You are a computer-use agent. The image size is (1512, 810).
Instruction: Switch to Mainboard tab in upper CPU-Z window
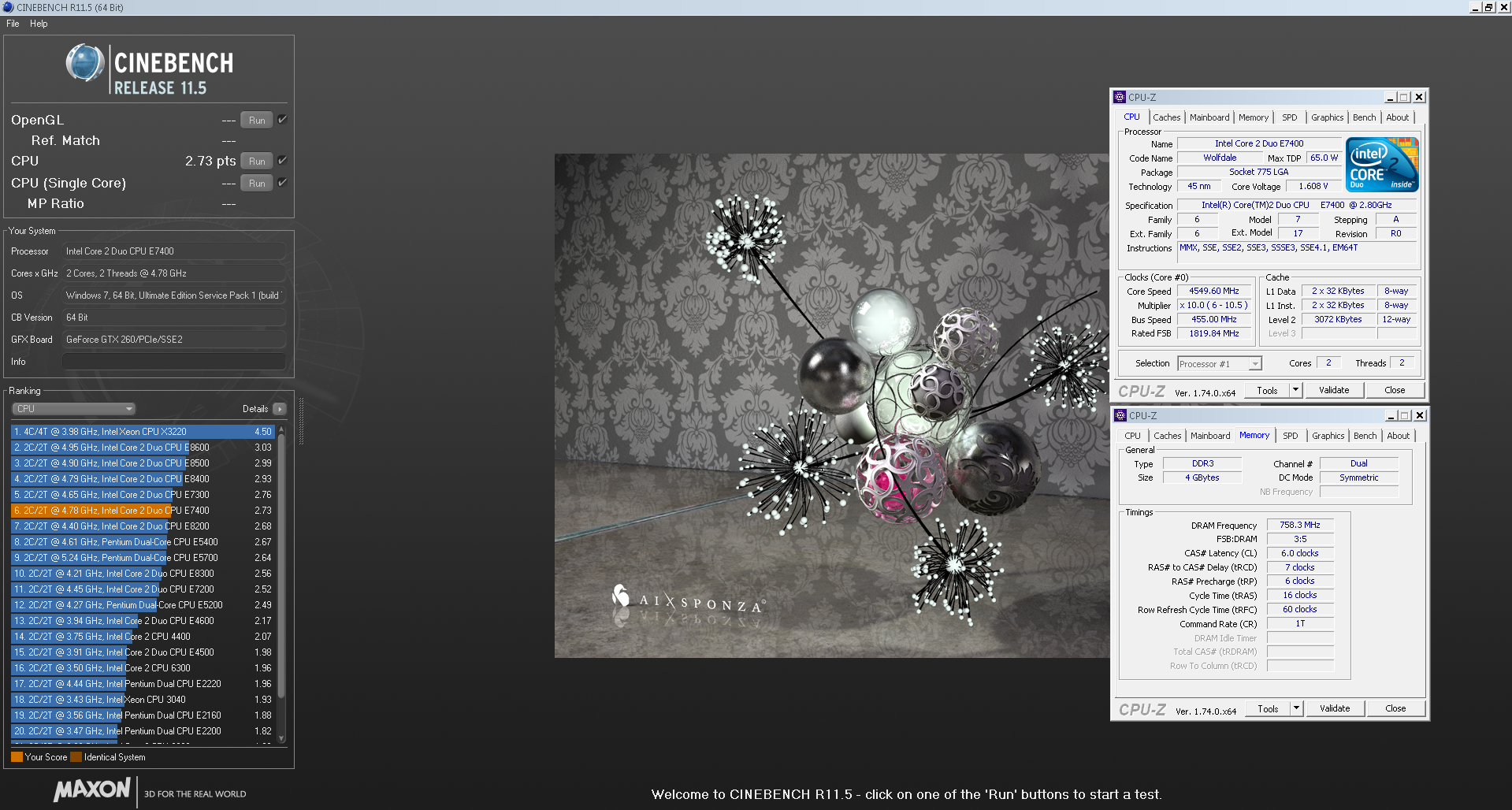1209,117
